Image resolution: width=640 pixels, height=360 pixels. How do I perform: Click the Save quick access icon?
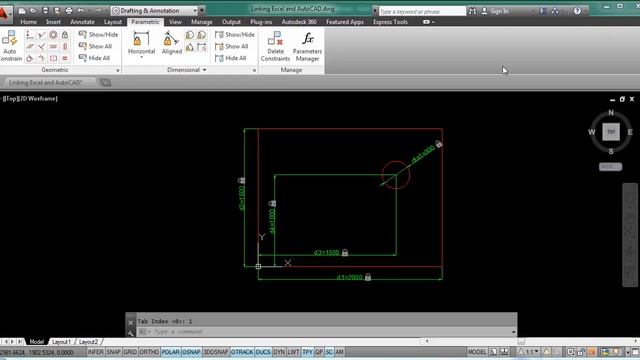[45, 11]
